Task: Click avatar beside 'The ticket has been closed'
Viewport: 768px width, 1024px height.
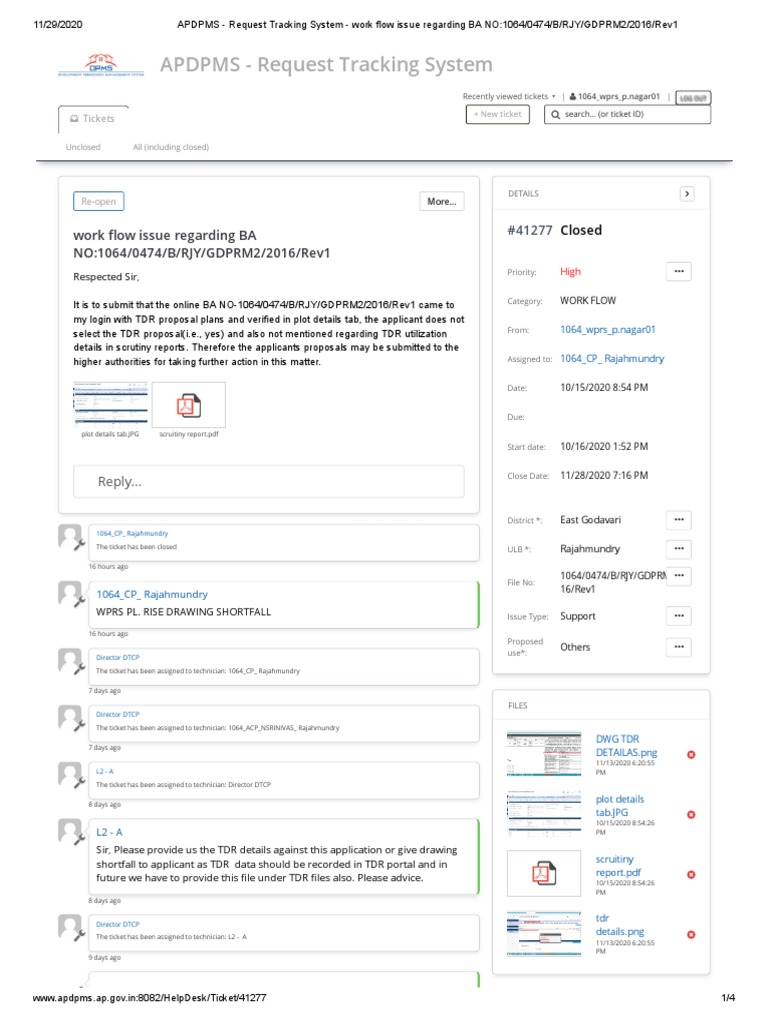Action: (x=71, y=537)
